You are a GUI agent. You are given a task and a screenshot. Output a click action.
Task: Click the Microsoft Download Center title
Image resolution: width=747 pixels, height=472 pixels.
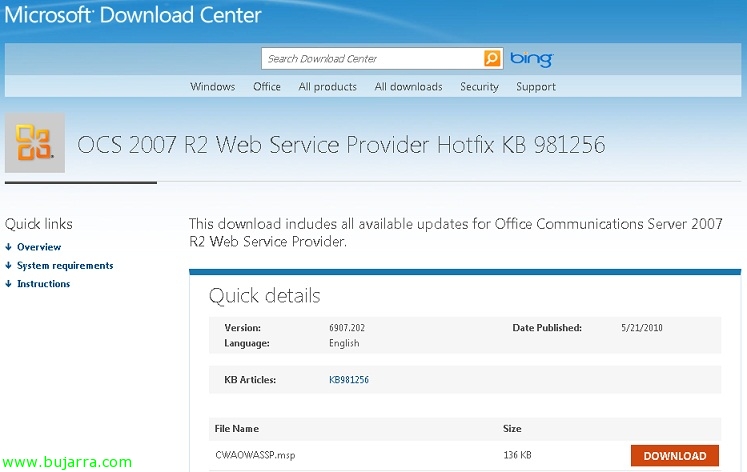[133, 15]
